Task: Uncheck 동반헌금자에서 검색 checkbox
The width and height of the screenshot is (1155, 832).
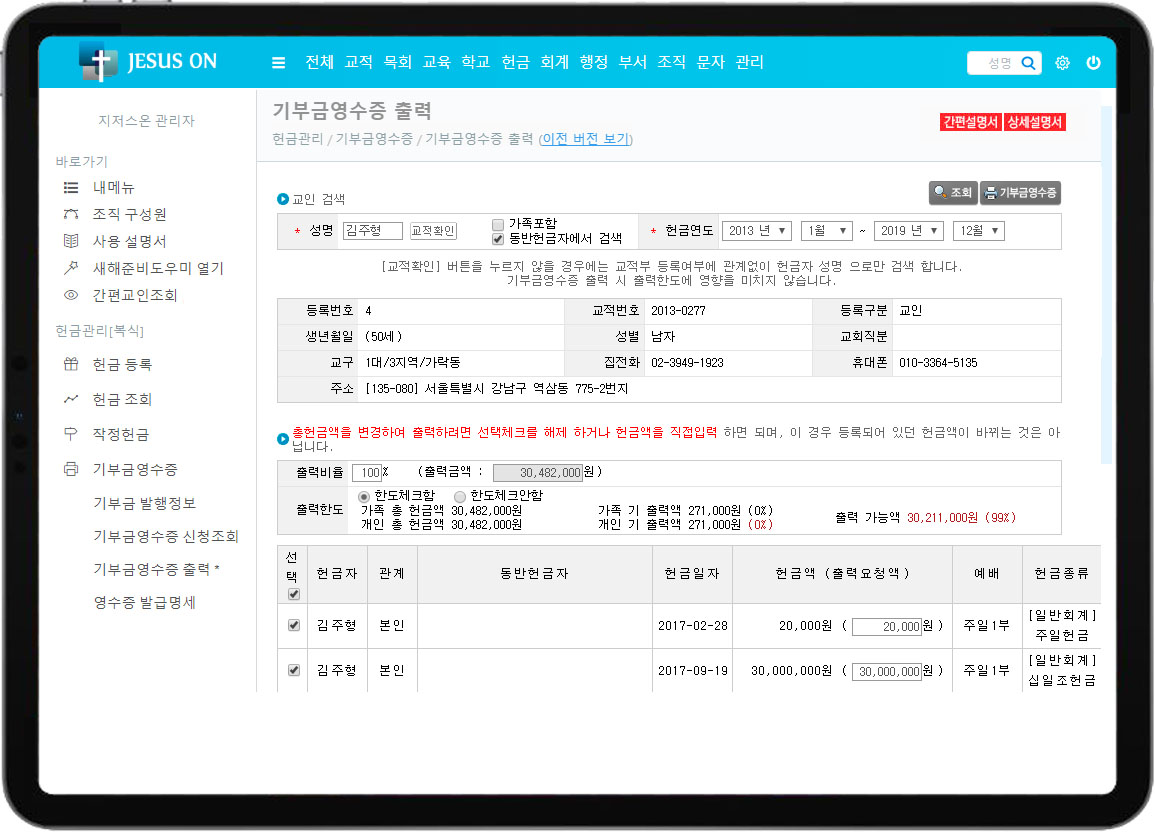Action: point(498,239)
